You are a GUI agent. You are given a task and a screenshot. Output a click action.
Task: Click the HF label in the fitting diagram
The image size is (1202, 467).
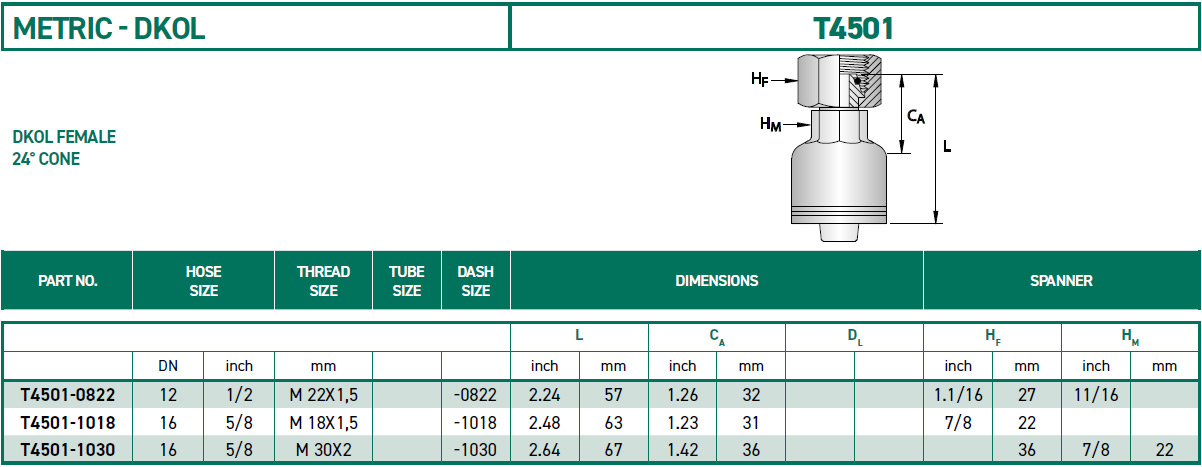coord(760,78)
